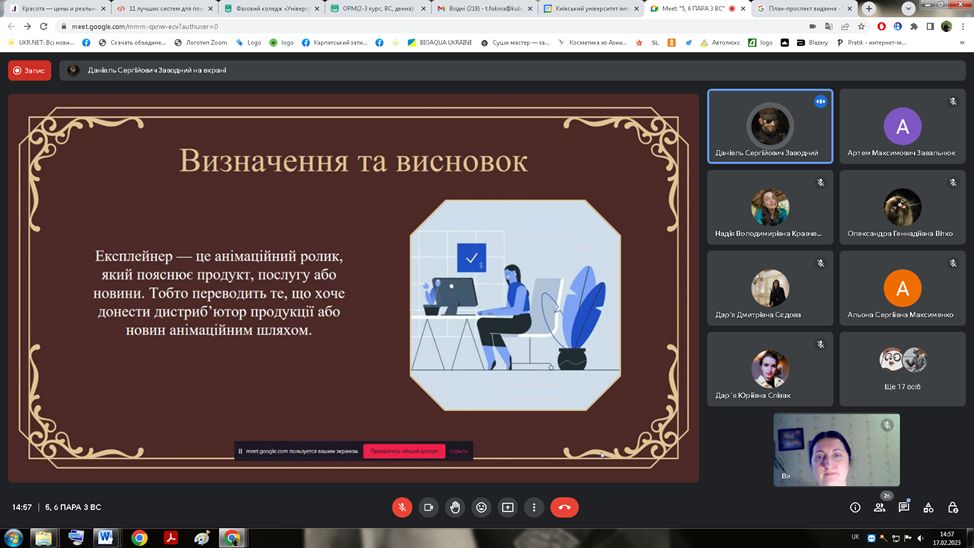Open the in-call chat panel
The height and width of the screenshot is (548, 974).
(x=904, y=508)
